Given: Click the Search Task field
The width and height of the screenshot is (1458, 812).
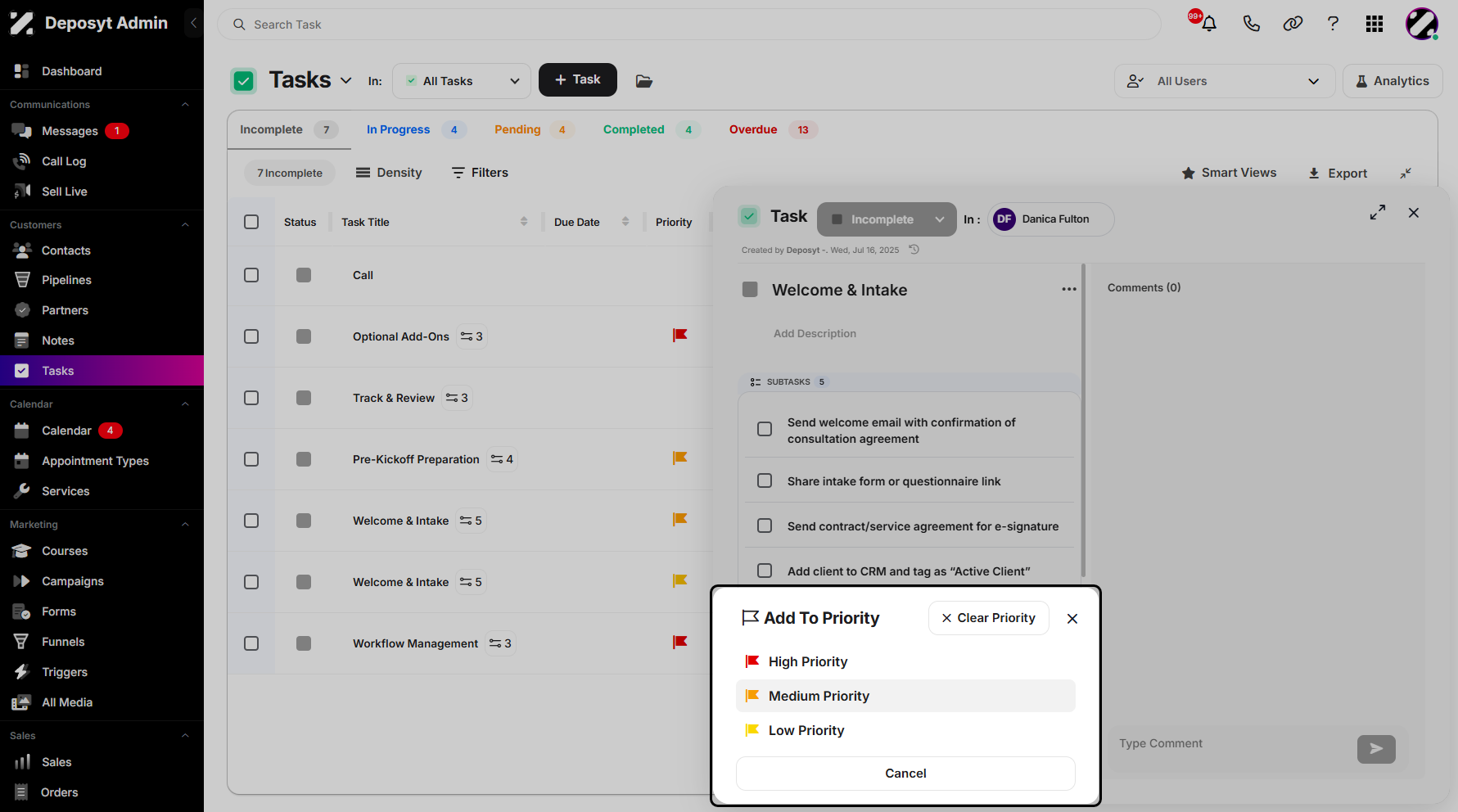Looking at the screenshot, I should click(x=688, y=25).
